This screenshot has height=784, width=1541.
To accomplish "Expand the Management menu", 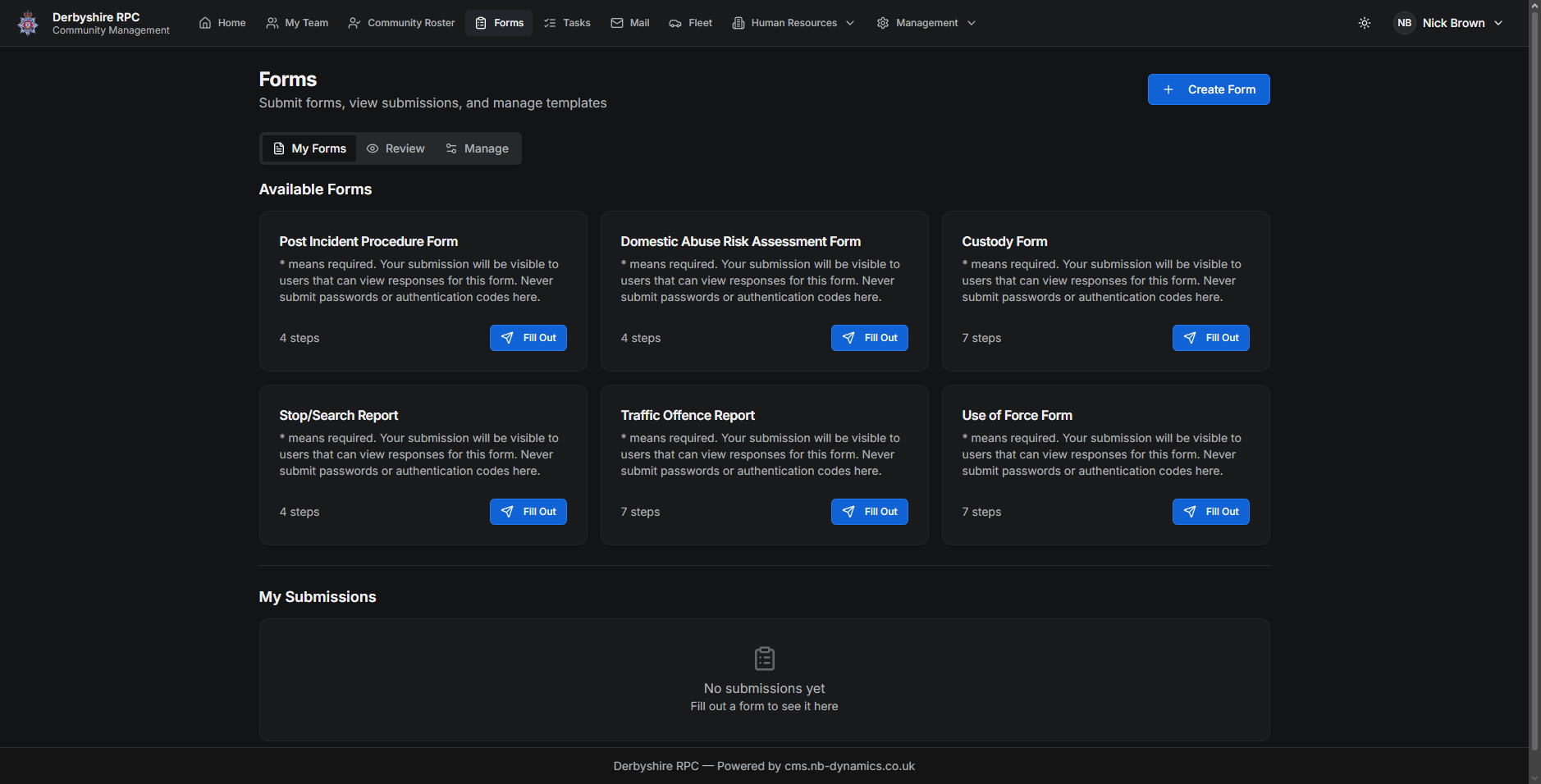I will (x=926, y=23).
